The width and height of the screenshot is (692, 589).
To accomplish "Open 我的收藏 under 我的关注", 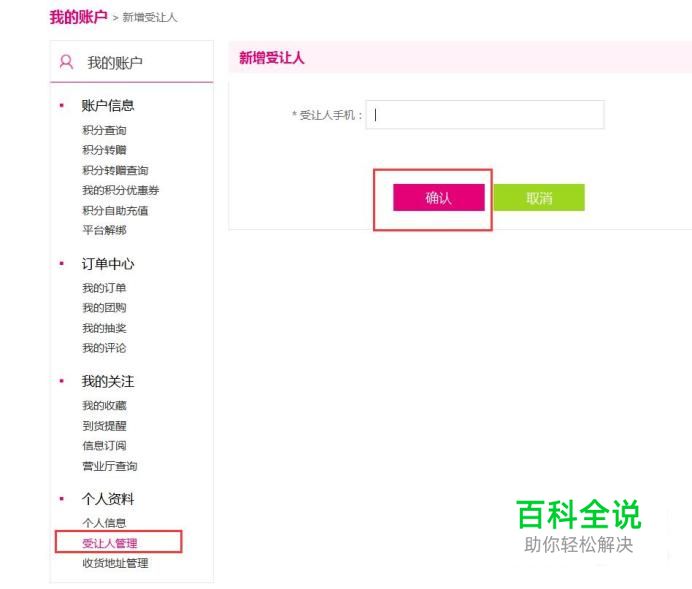I will point(104,405).
